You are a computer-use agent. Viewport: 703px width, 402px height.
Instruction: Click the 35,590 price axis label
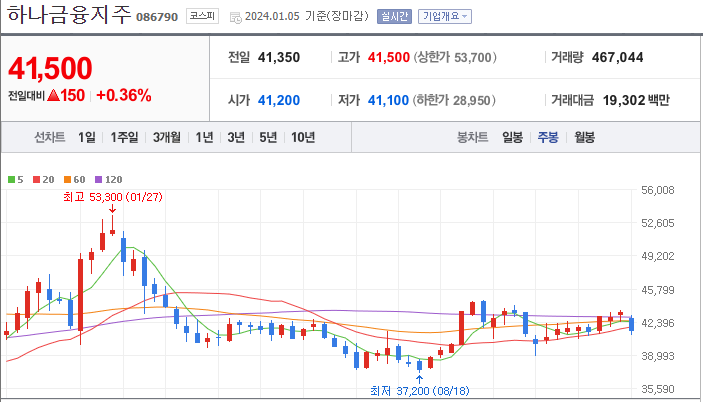tap(658, 389)
